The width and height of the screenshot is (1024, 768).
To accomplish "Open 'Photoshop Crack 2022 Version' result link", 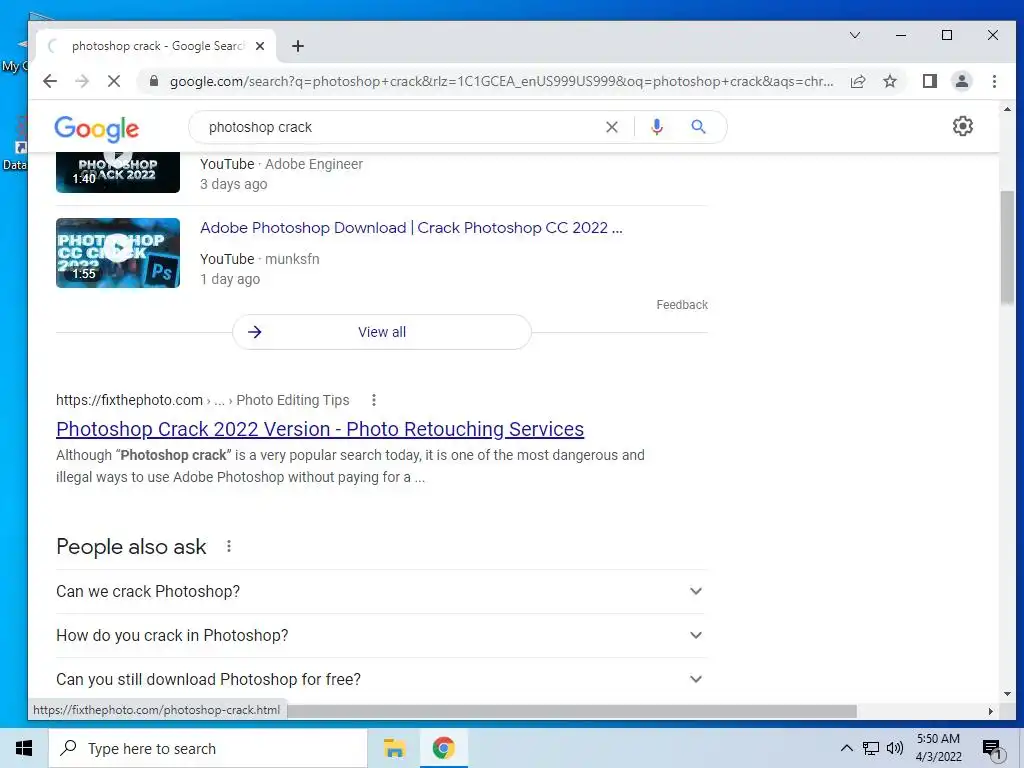I will pos(320,429).
